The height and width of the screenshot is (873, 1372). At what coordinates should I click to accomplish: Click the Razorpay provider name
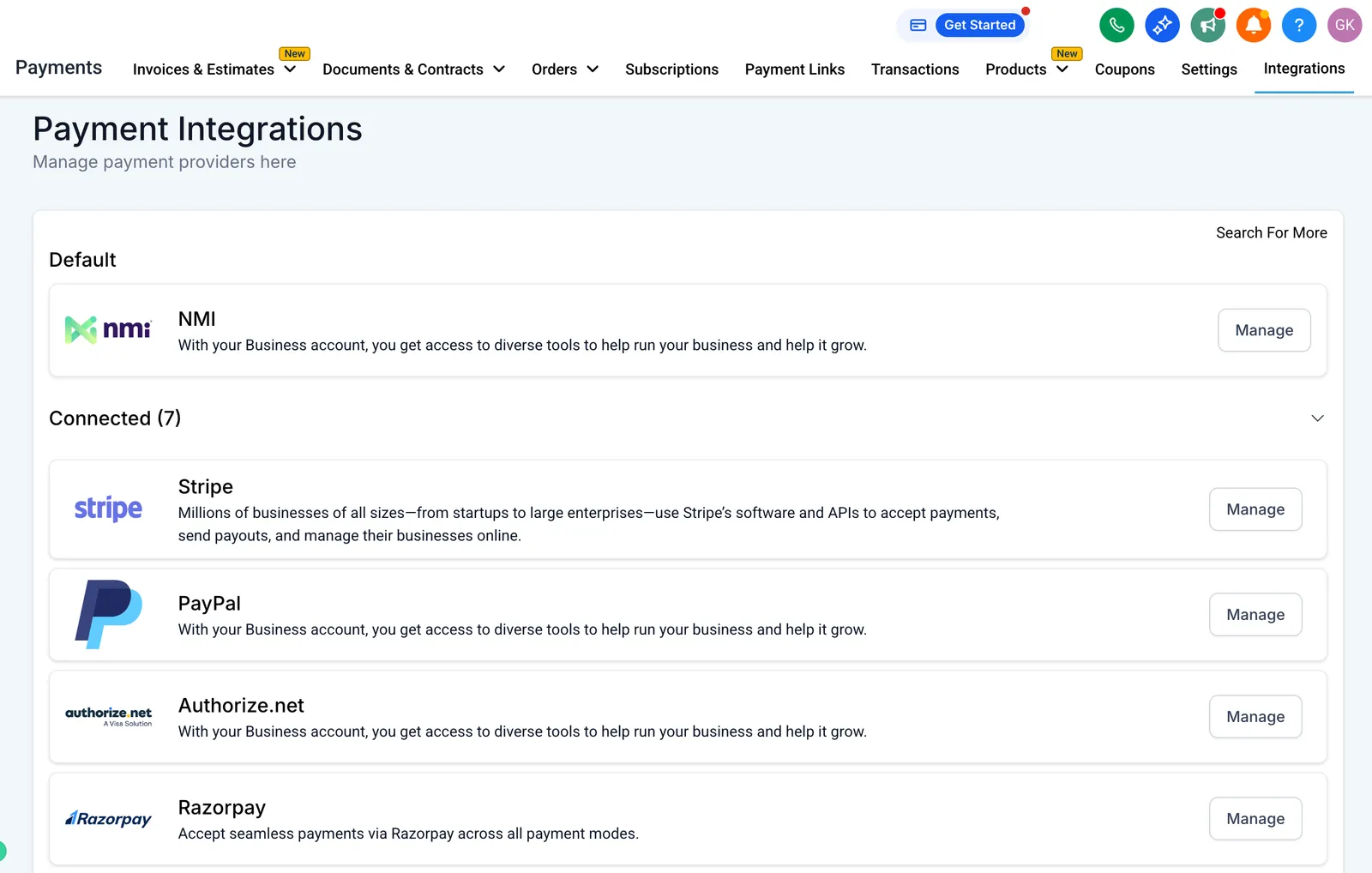pos(222,808)
